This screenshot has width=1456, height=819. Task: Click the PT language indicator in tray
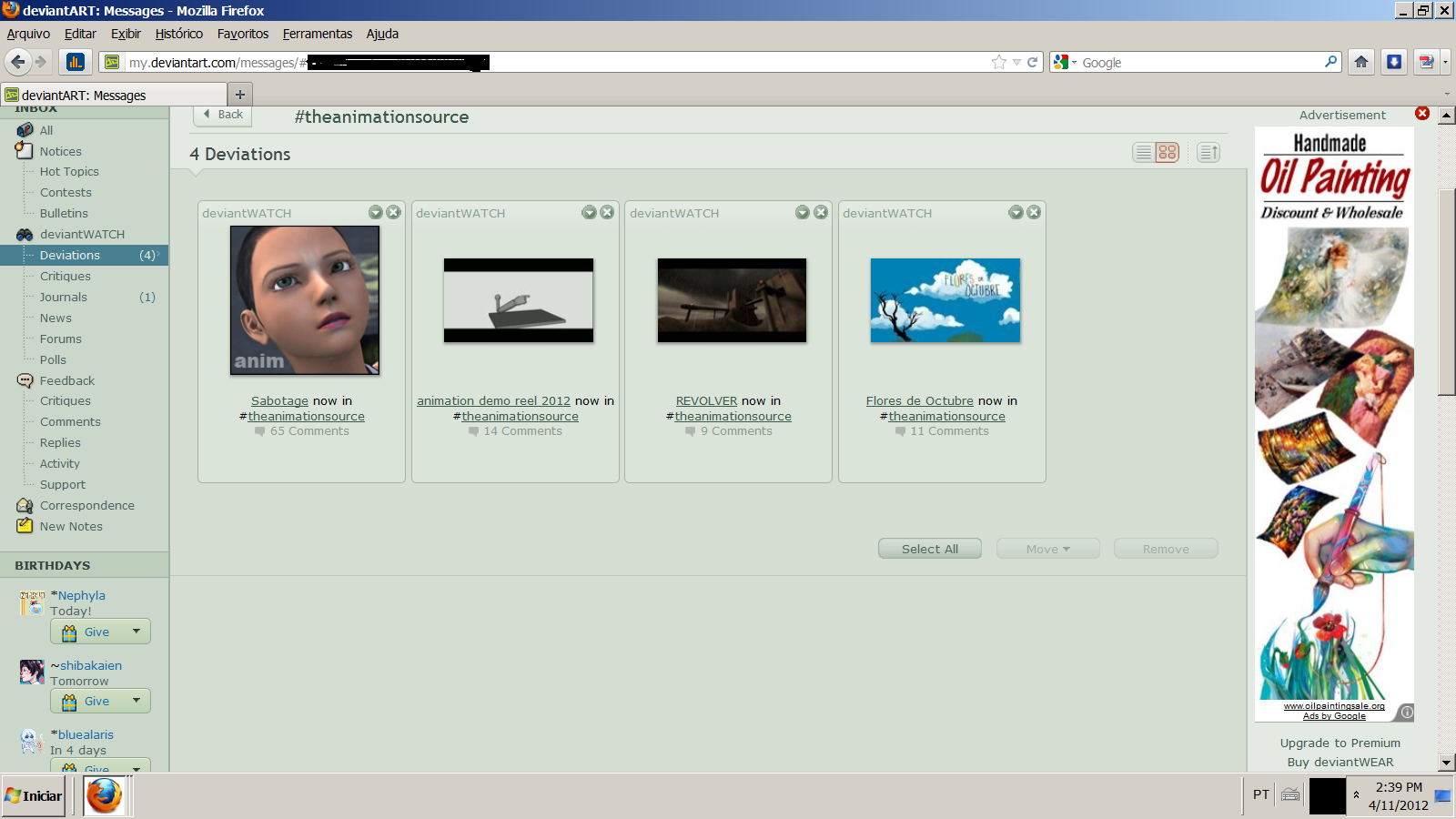(1260, 794)
